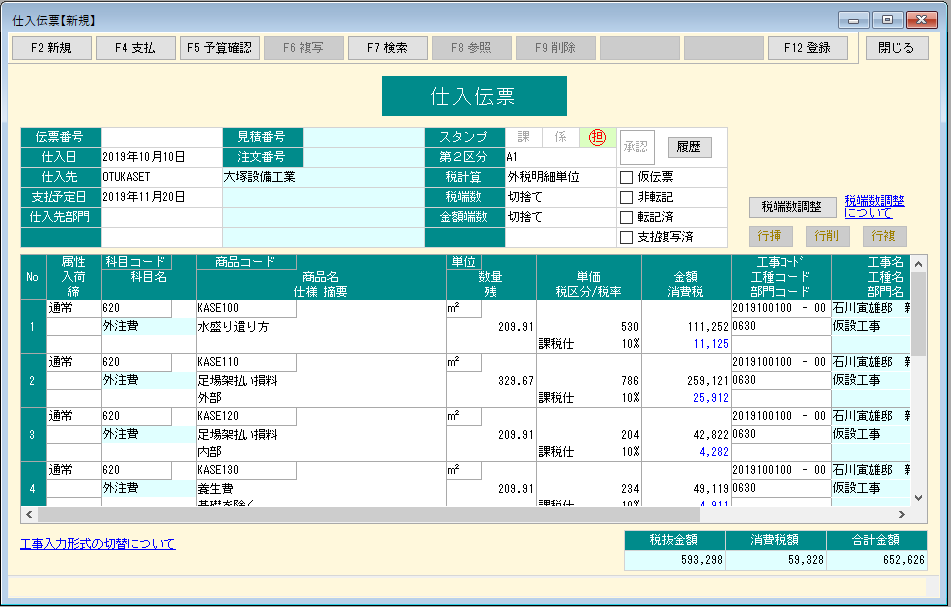Image resolution: width=951 pixels, height=607 pixels.
Task: Click unit price 786 cell
Action: [x=588, y=381]
